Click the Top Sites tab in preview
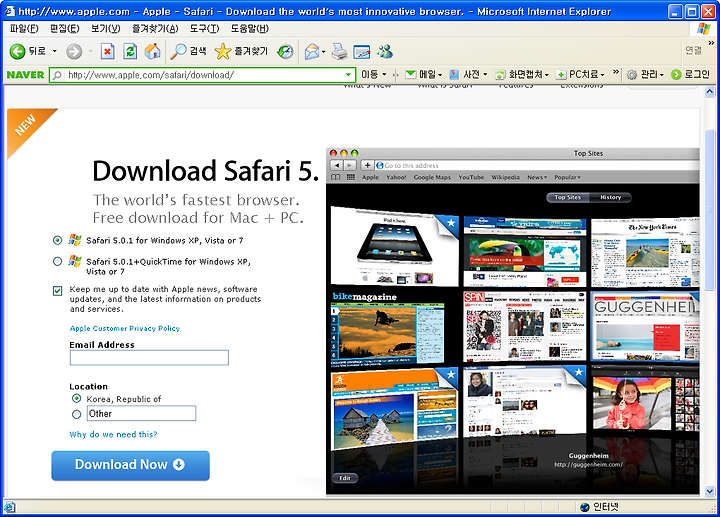This screenshot has width=720, height=517. point(568,197)
